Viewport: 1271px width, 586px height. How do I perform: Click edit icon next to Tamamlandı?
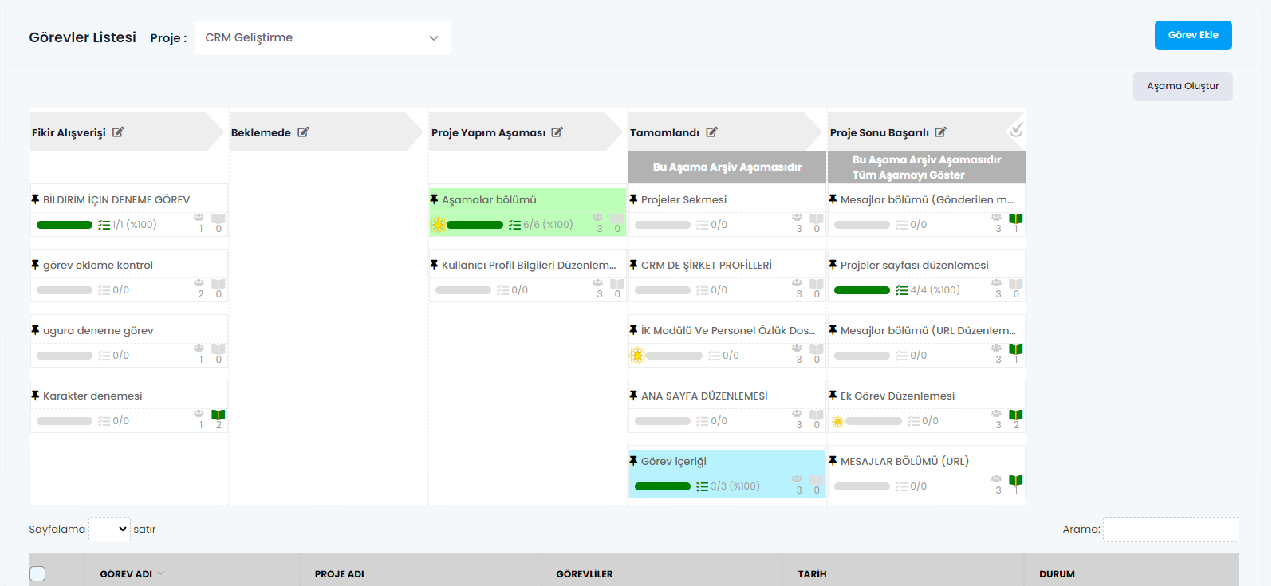pos(712,132)
